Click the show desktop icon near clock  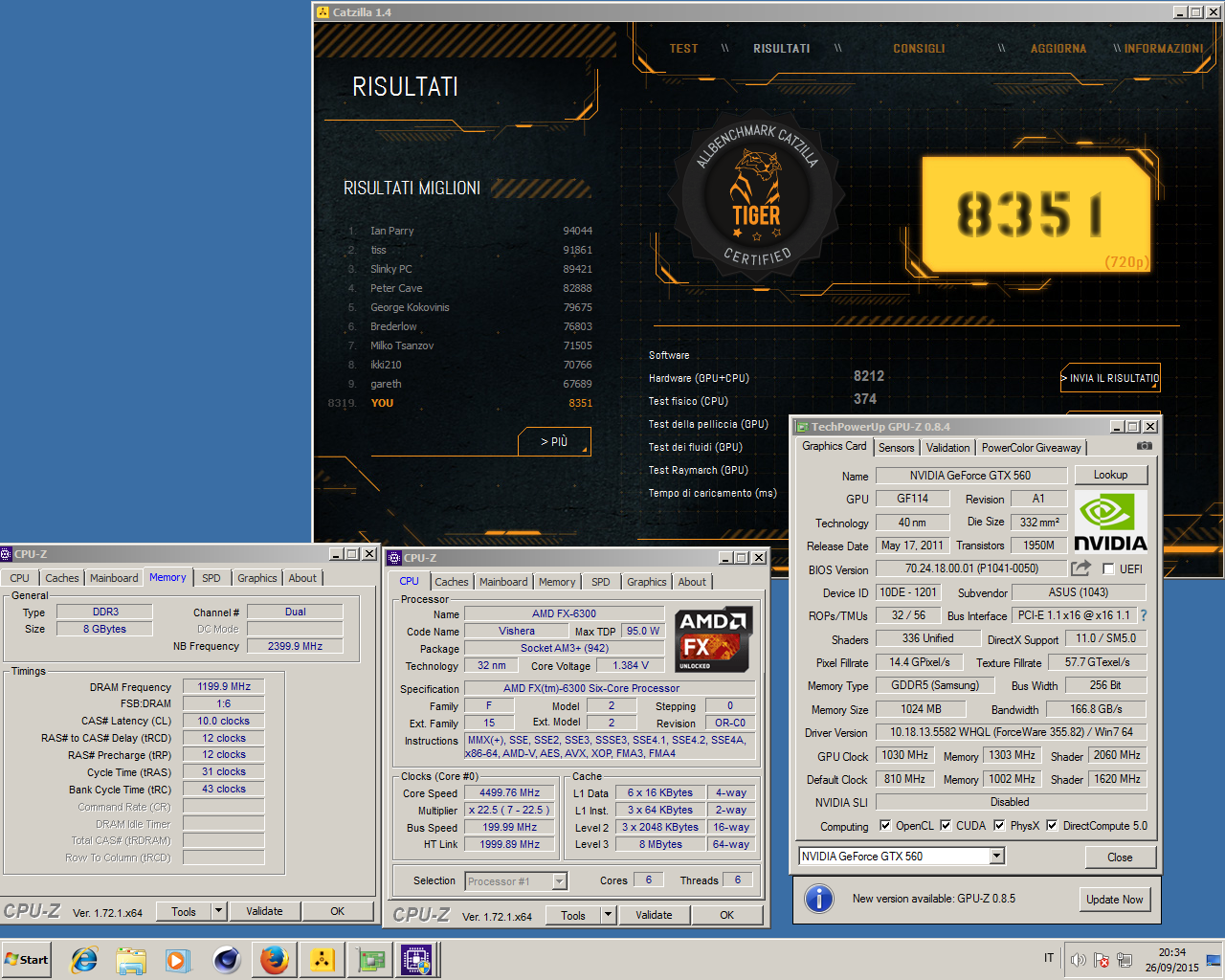[1214, 960]
